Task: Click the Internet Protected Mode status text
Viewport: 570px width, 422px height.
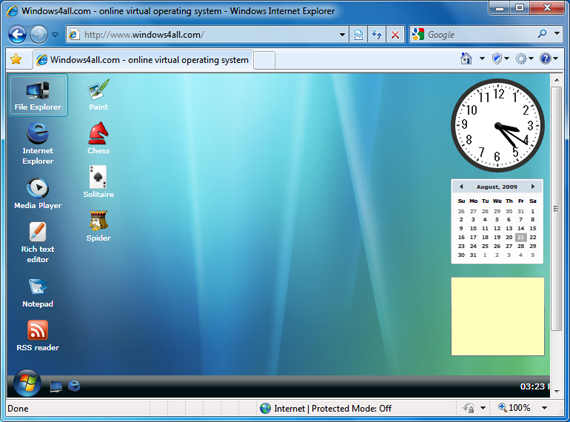Action: [333, 409]
